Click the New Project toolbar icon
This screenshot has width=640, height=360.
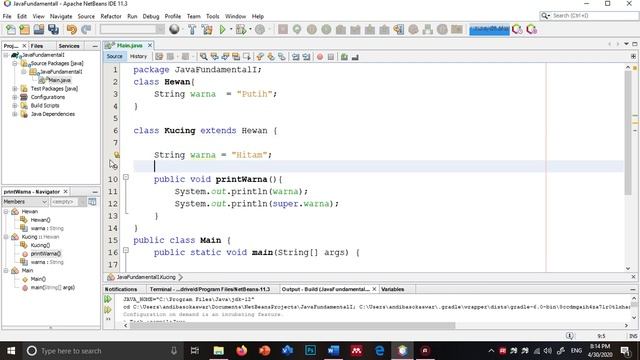[24, 29]
